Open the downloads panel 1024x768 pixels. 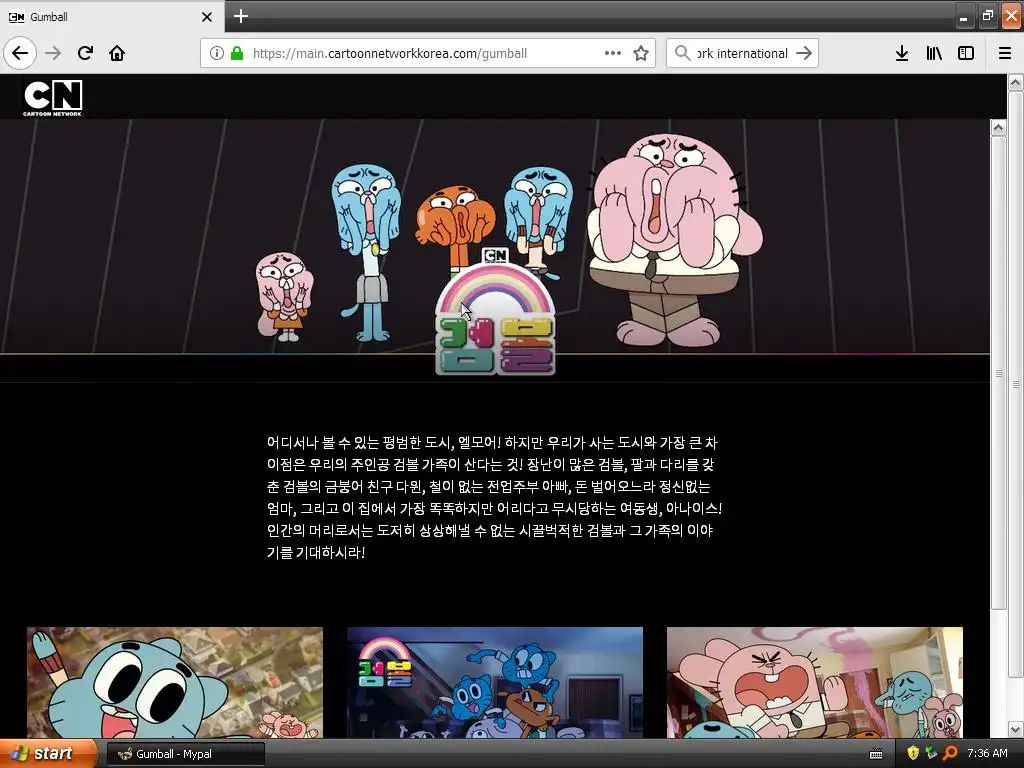coord(902,53)
